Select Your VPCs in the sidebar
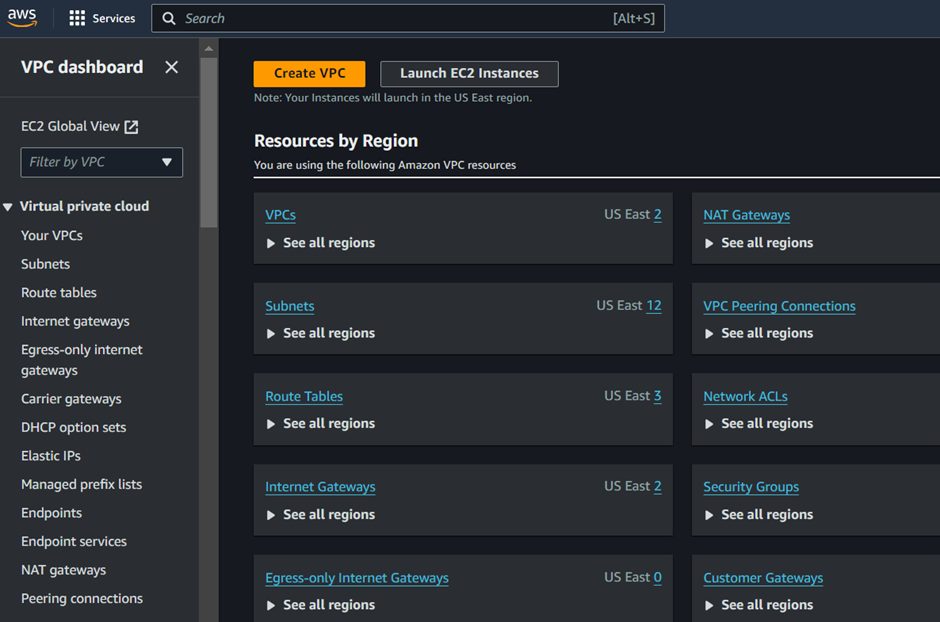This screenshot has width=940, height=622. [x=52, y=235]
